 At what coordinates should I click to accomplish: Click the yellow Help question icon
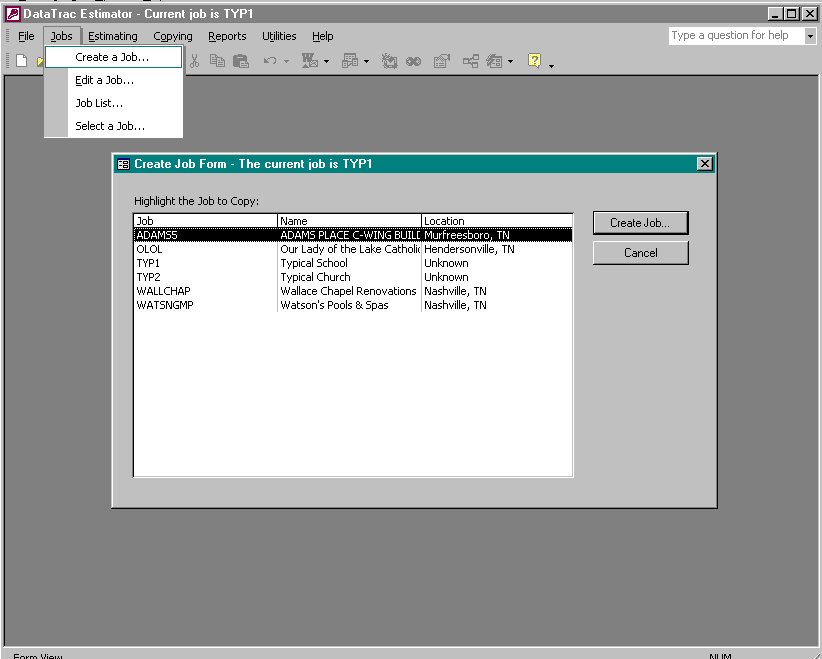point(534,61)
